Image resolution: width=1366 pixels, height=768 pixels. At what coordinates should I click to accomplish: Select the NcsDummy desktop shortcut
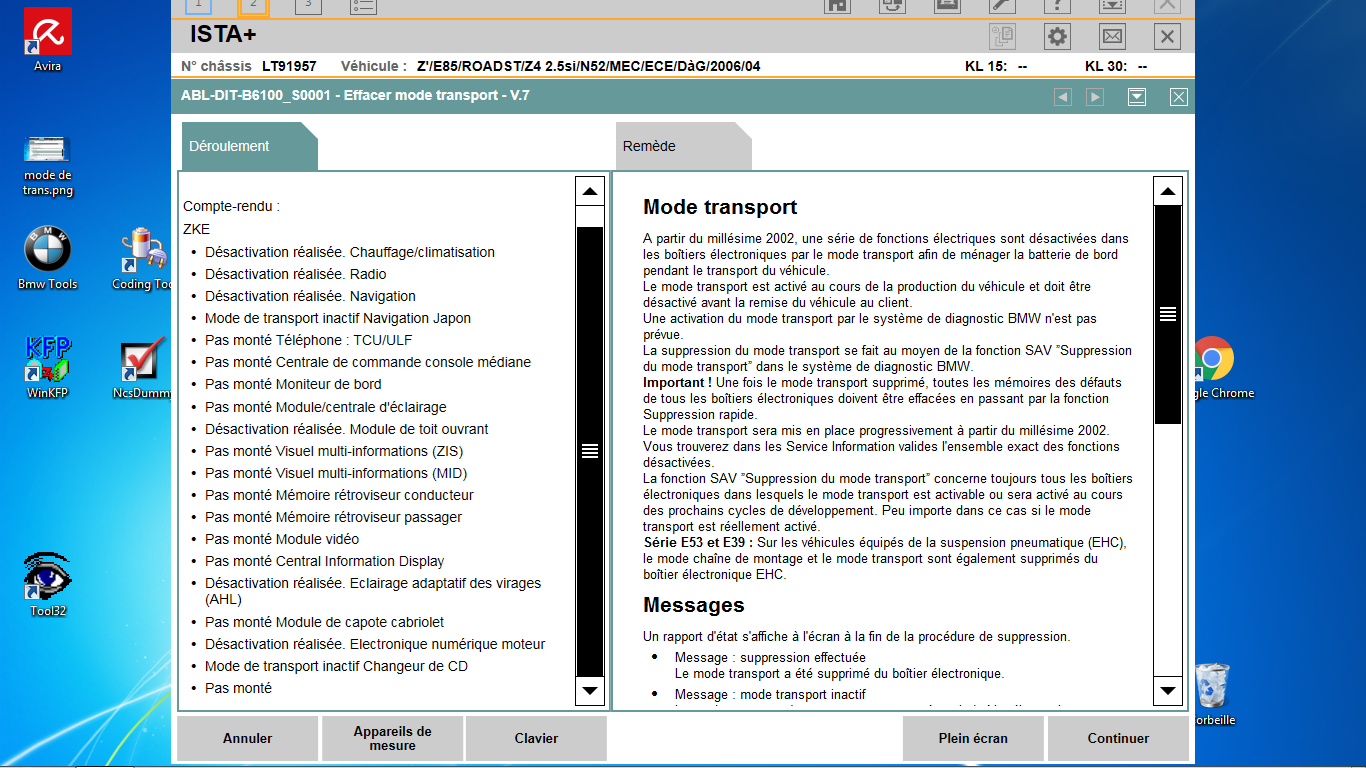144,368
